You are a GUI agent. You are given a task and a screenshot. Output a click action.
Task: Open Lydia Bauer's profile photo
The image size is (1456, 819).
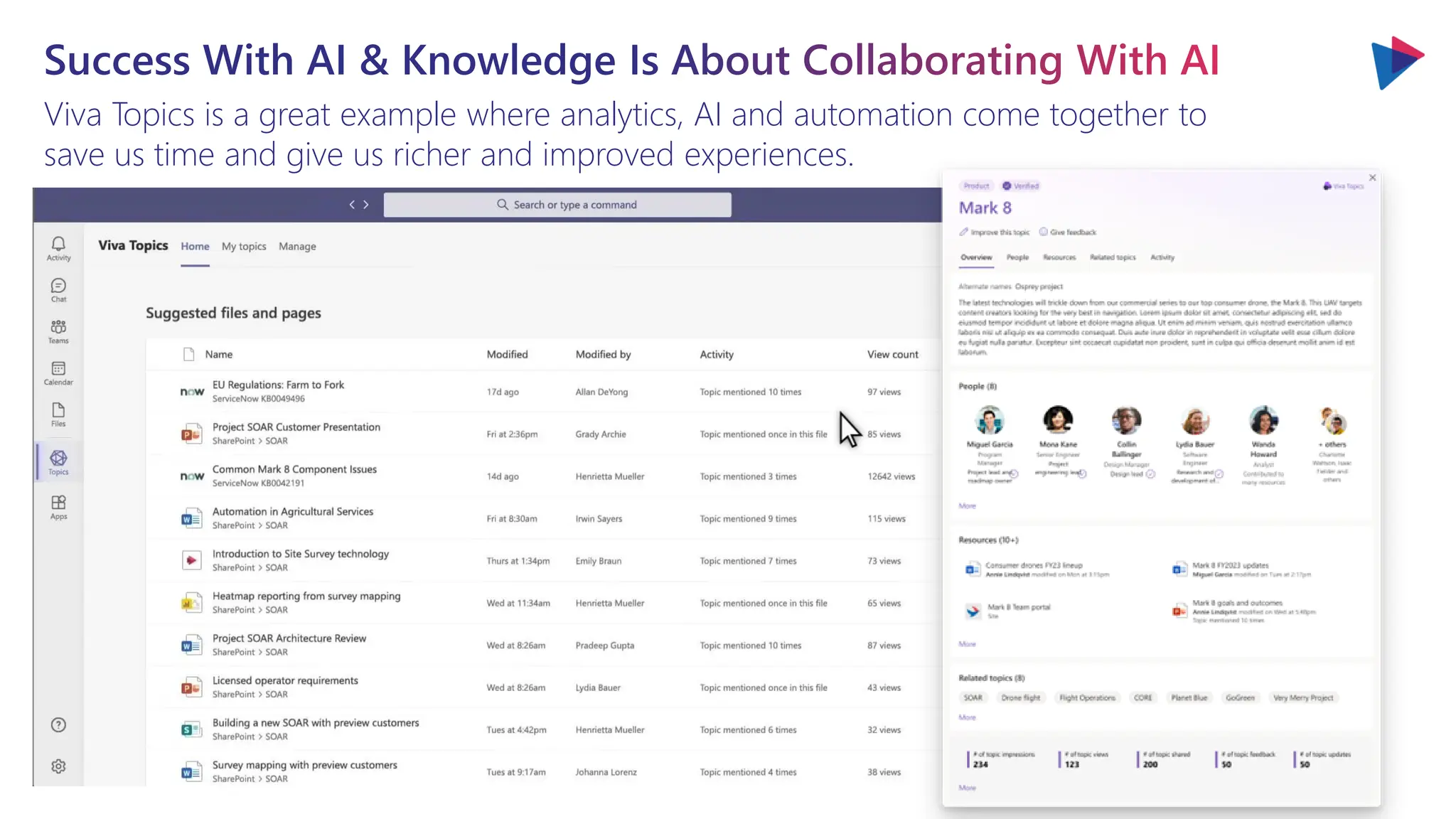1195,420
